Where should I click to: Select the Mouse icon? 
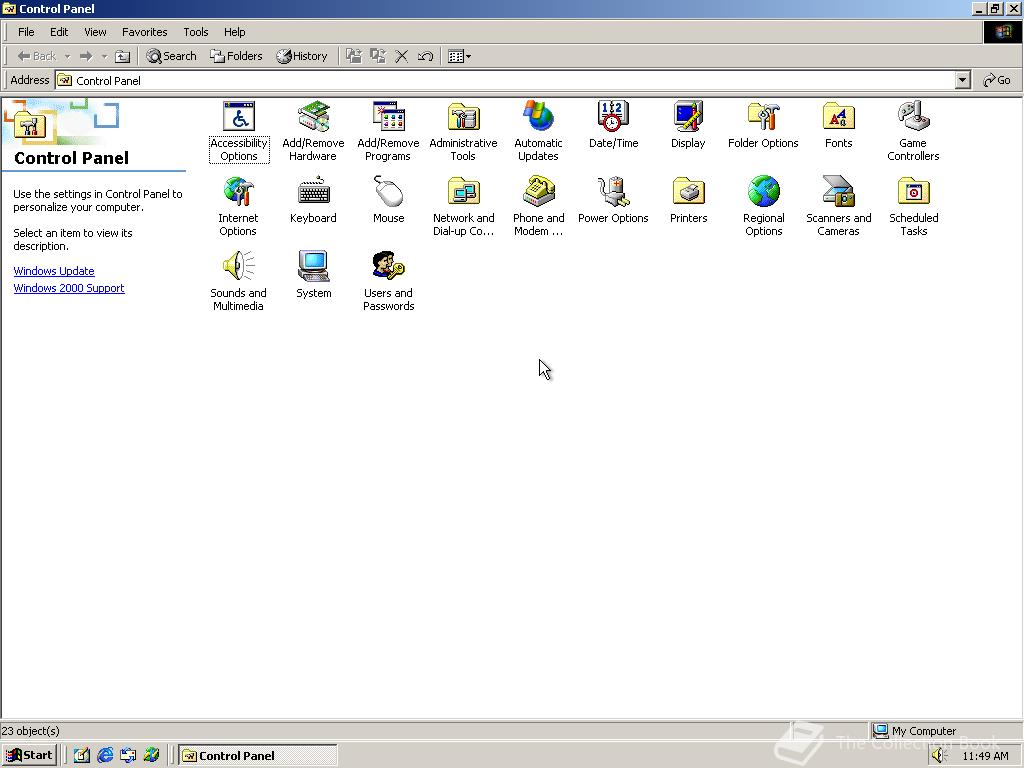[389, 200]
